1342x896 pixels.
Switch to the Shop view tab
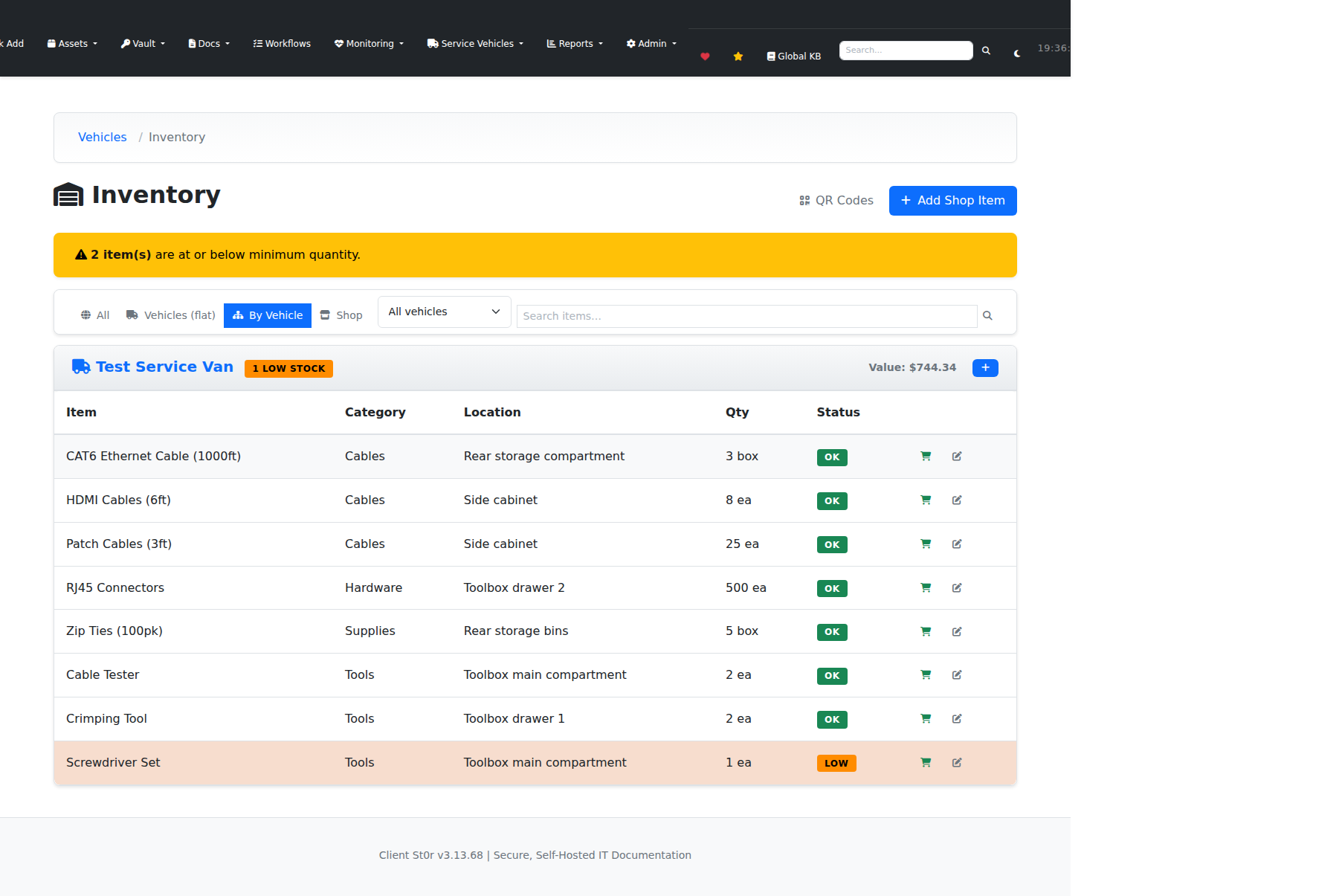tap(341, 316)
